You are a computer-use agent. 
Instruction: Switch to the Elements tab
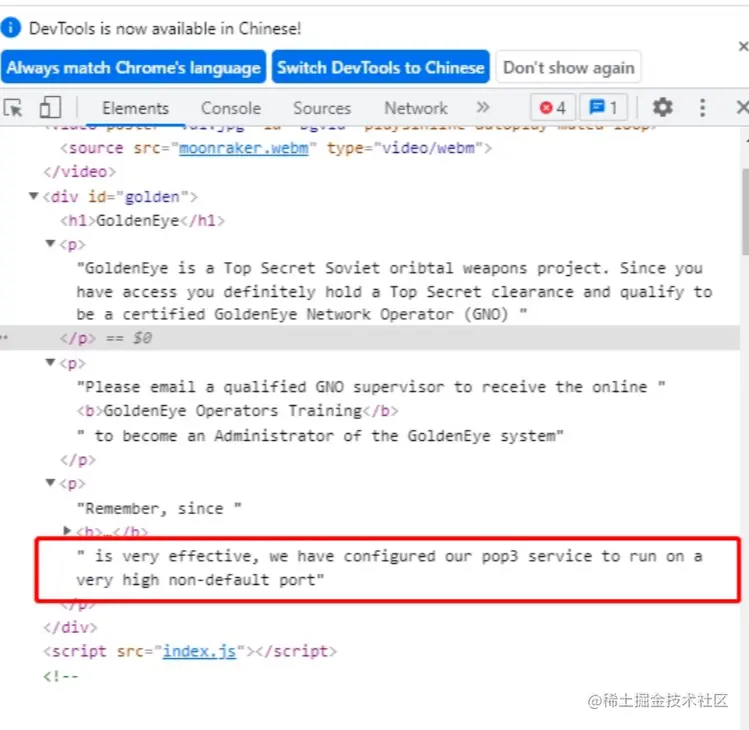point(135,108)
